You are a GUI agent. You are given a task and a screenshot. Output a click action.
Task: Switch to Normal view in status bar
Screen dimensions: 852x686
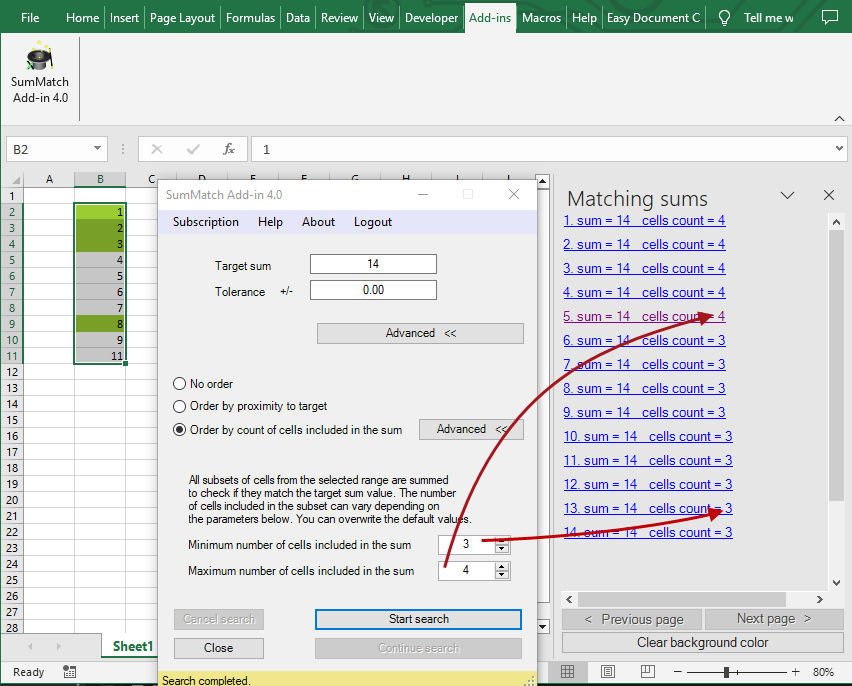click(567, 672)
